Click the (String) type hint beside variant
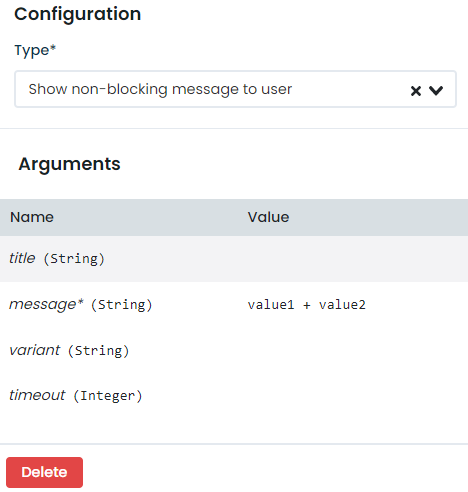This screenshot has height=492, width=468. 99,351
